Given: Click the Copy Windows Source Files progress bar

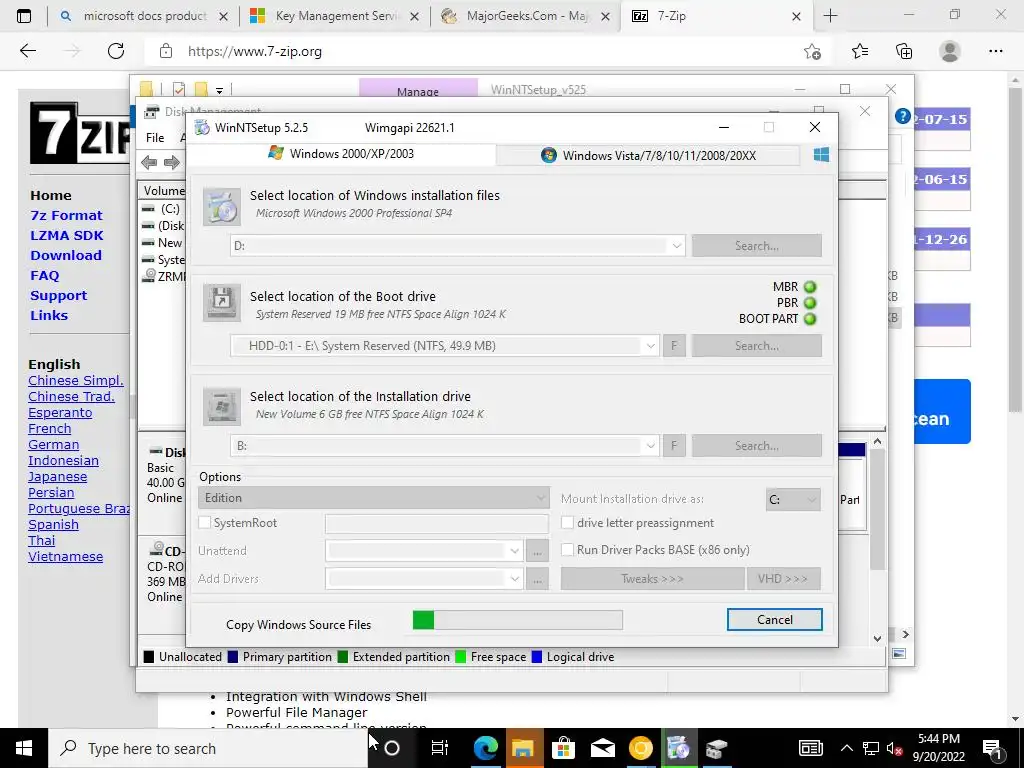Looking at the screenshot, I should 517,620.
